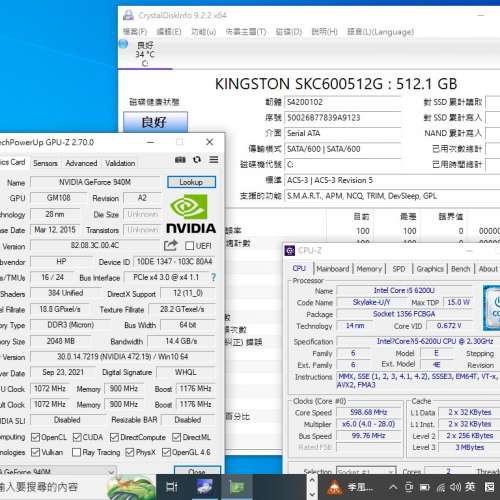This screenshot has height=500, width=500.
Task: Show hidden tray icons chevron
Action: coord(393,487)
